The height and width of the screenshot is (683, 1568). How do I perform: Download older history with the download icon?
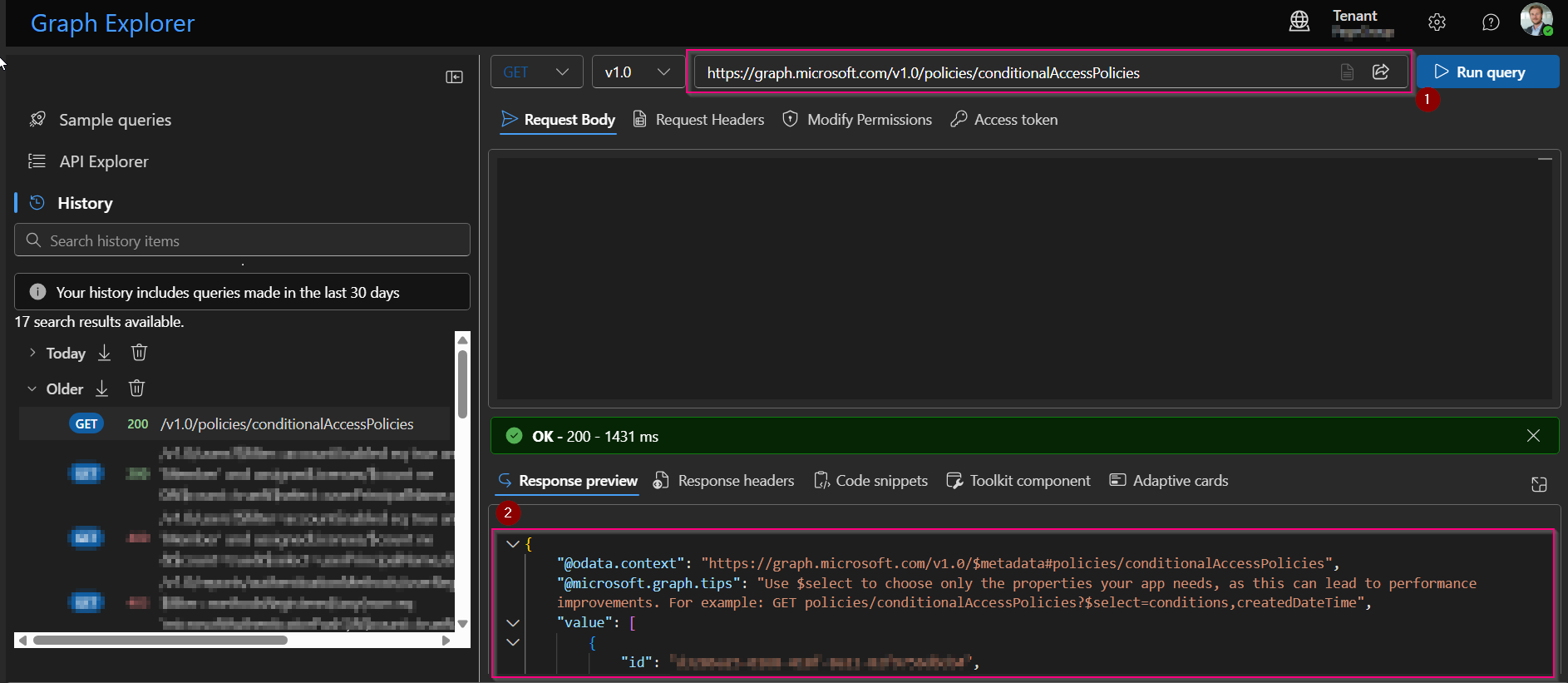point(101,389)
